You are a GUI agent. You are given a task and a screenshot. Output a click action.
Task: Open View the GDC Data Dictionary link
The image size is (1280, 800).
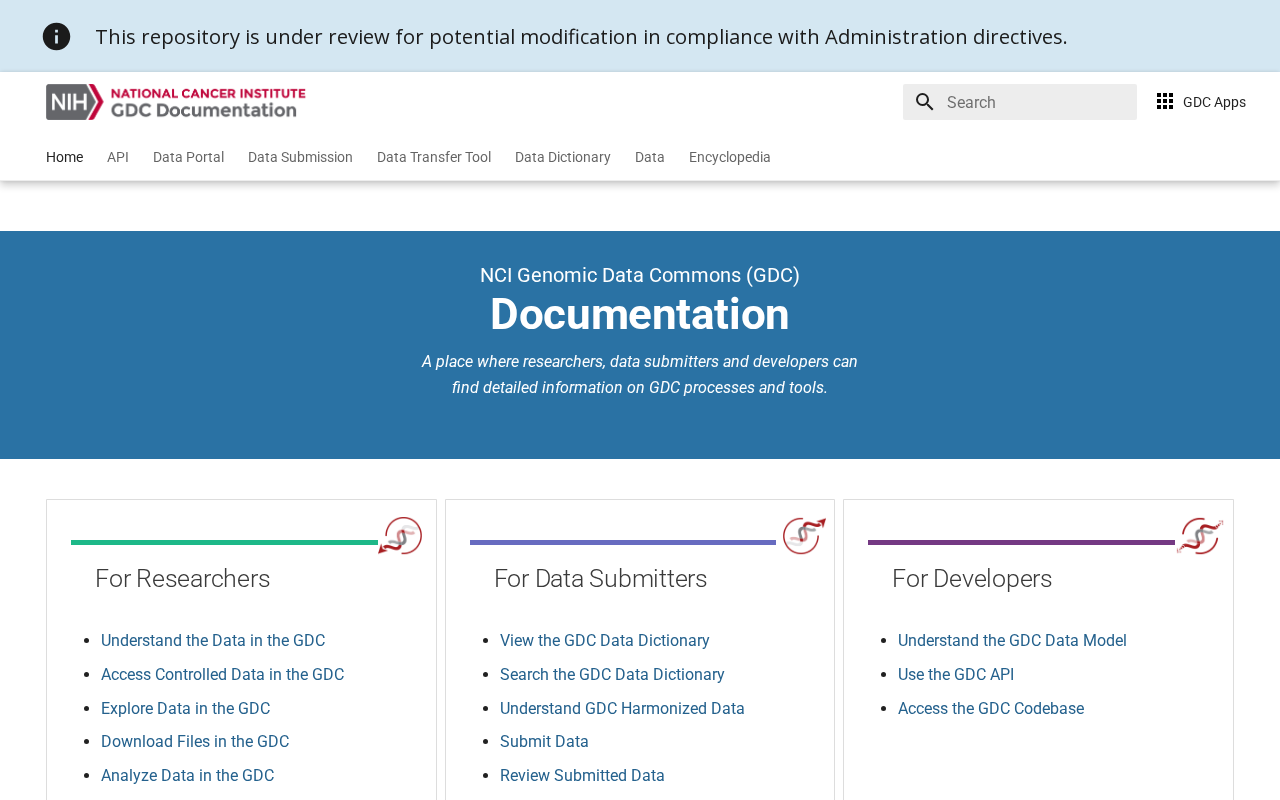click(x=605, y=641)
